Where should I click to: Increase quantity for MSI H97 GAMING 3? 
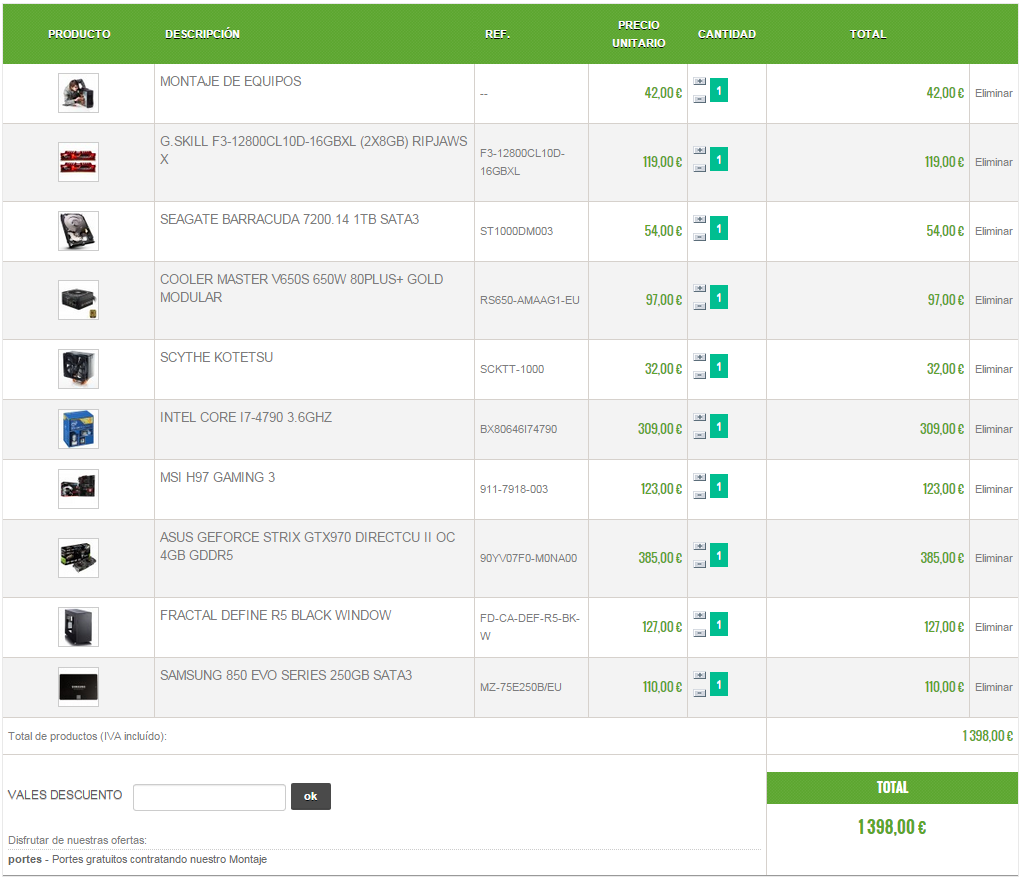click(699, 478)
